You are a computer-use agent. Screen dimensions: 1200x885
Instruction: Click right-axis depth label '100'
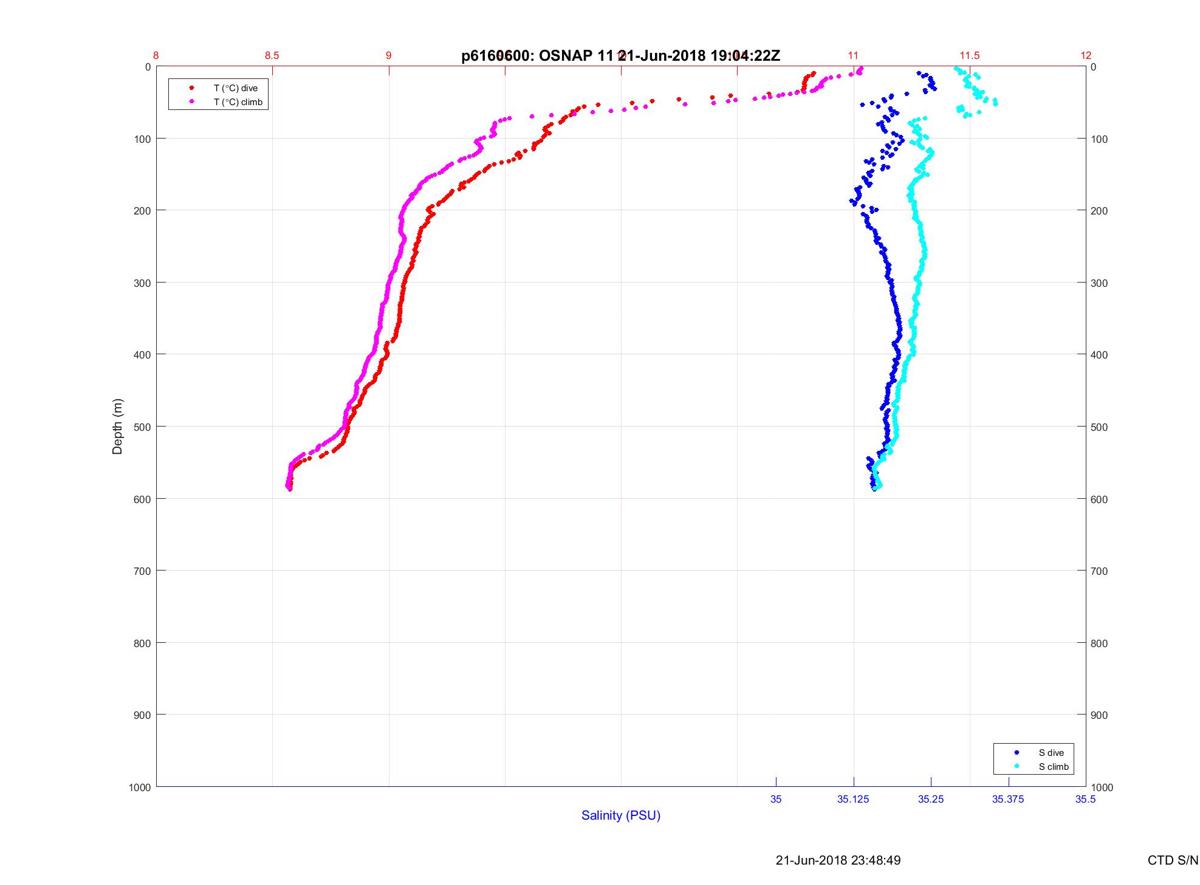1101,139
